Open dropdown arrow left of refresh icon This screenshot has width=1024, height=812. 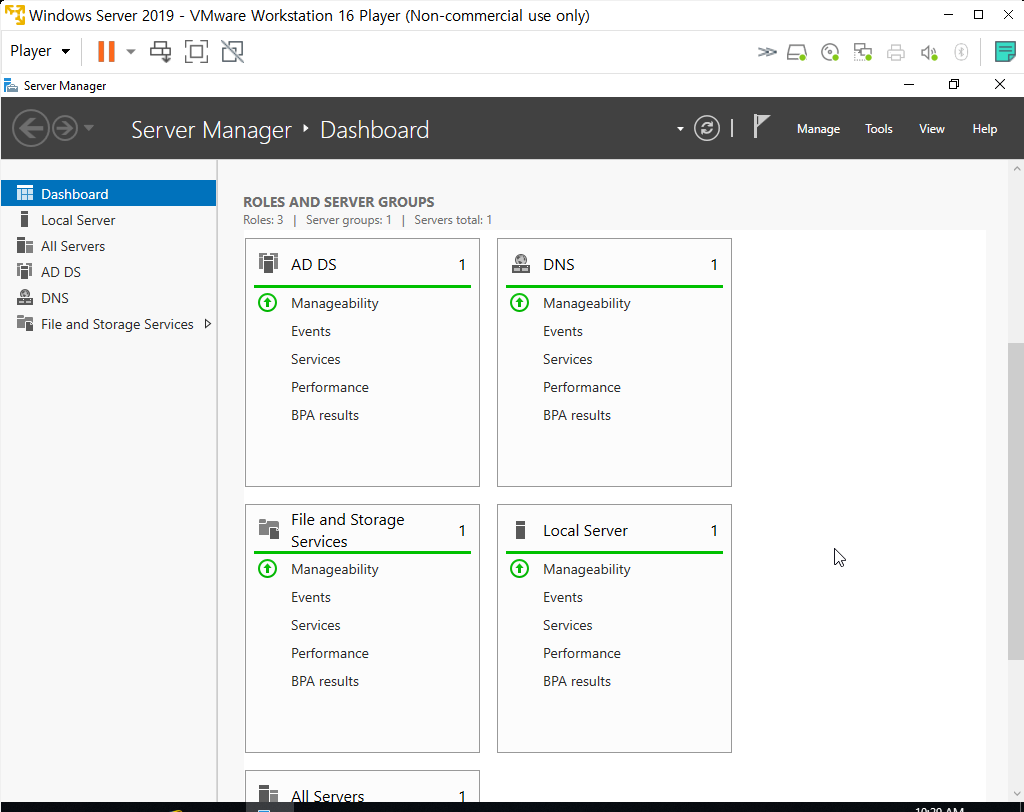680,129
